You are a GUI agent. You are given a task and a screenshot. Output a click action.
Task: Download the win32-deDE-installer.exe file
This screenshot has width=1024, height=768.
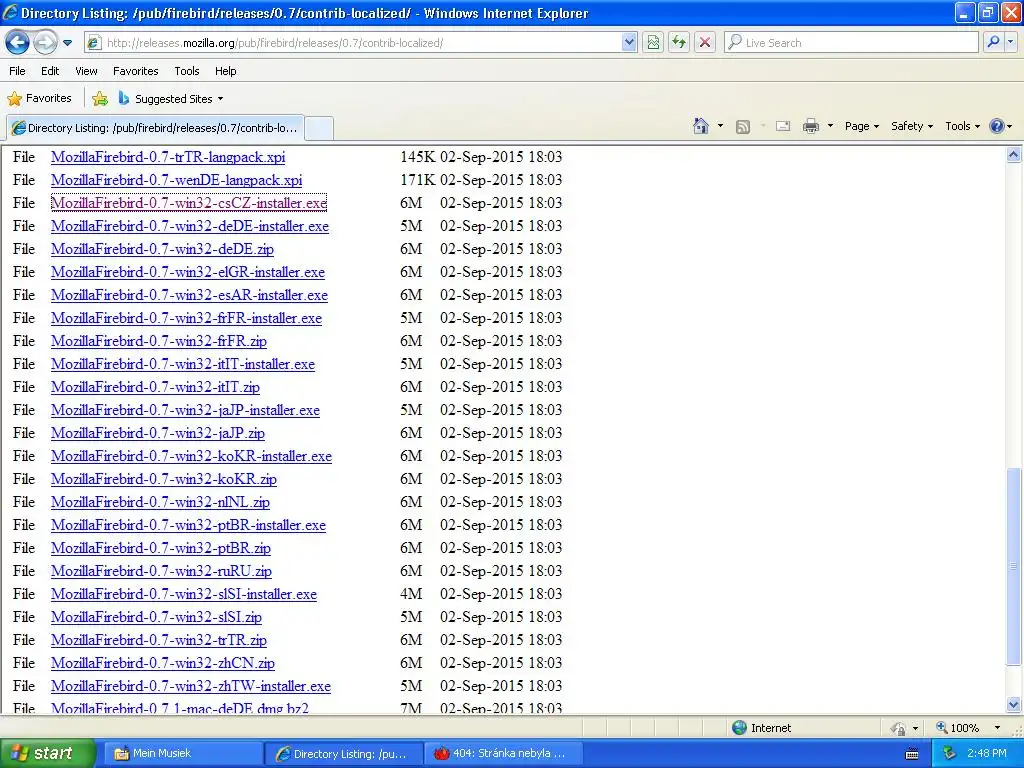(x=190, y=226)
